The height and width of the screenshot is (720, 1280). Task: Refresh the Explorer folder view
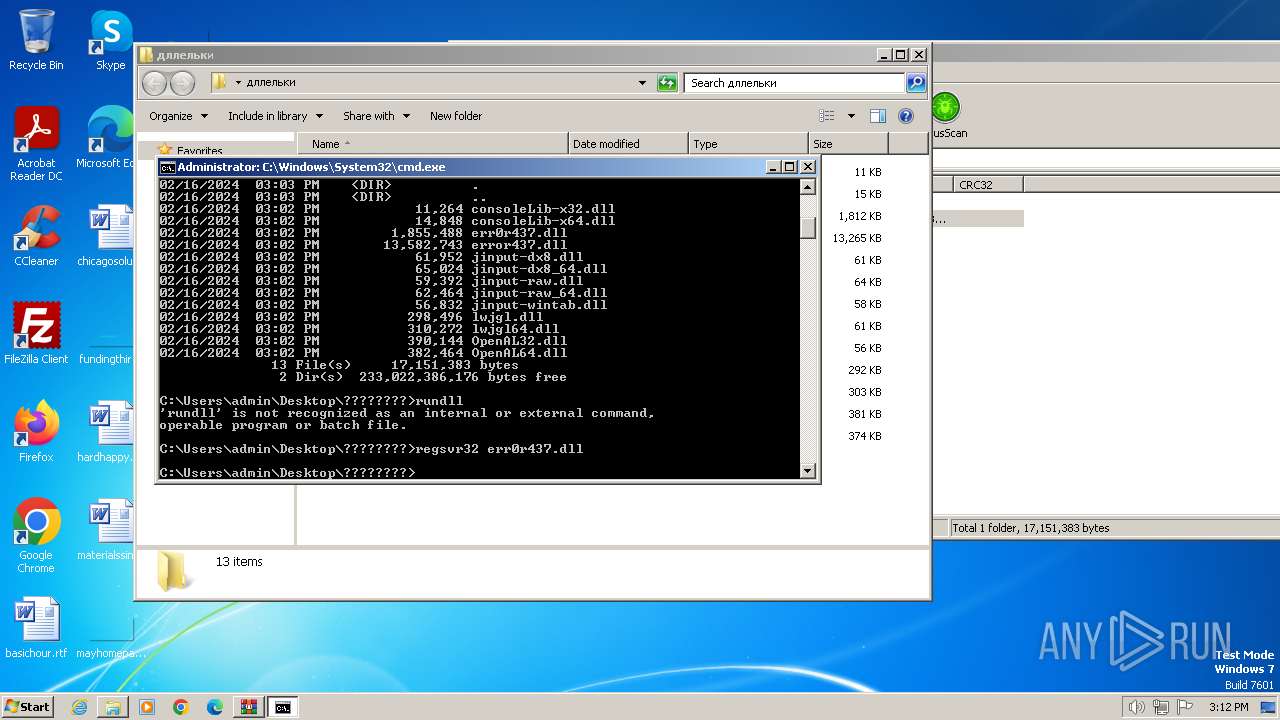[667, 83]
